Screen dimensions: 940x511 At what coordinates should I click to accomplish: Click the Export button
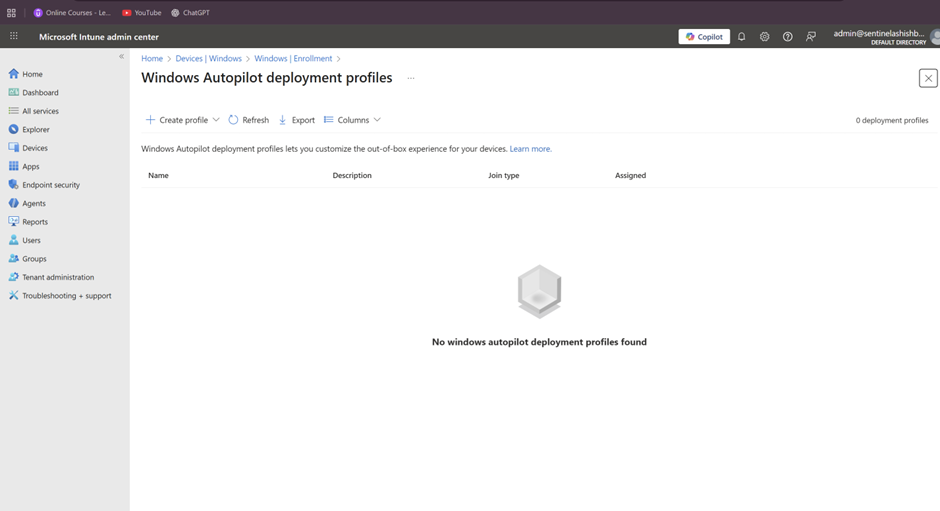(296, 120)
